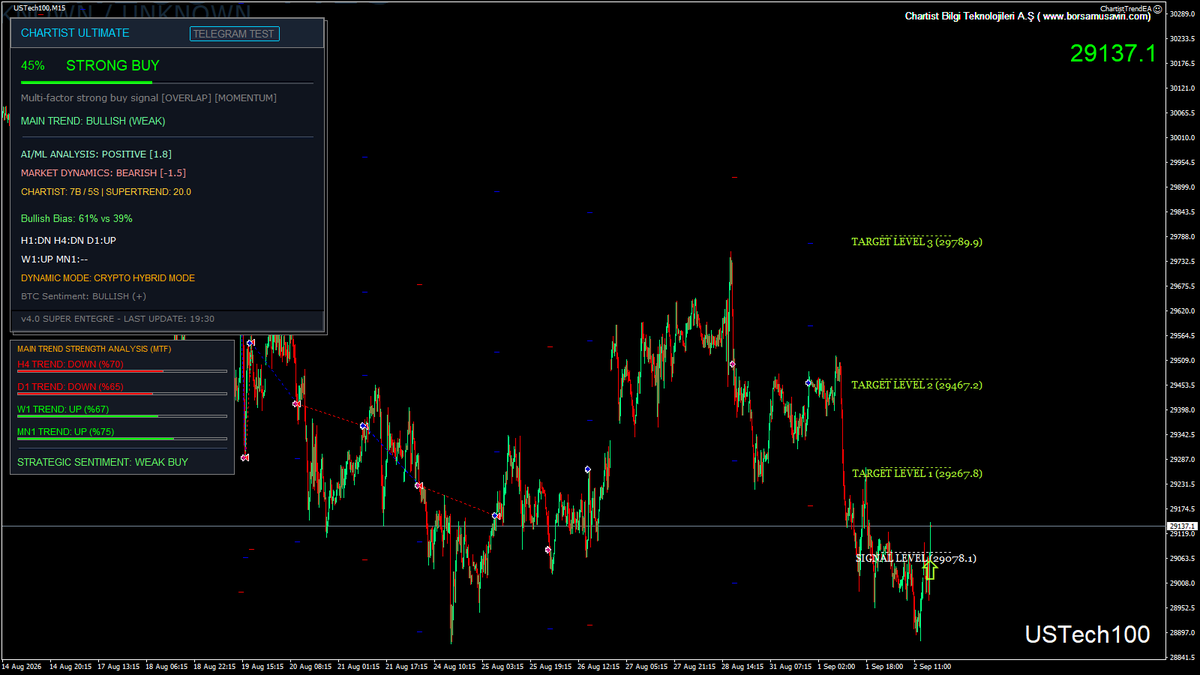Click the 45% strength value
Viewport: 1200px width, 675px height.
coord(32,66)
